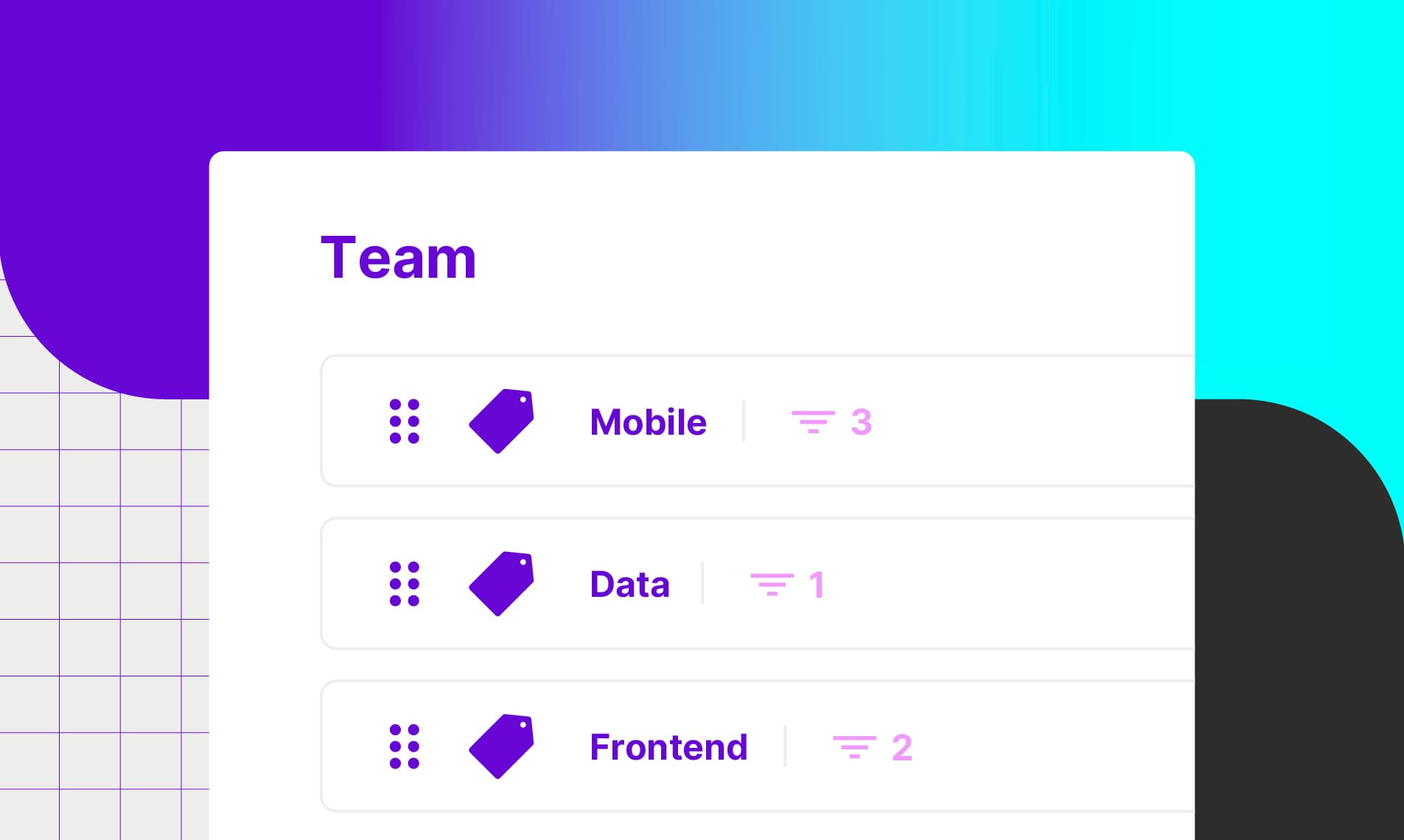
Task: Click the Frontend row's drag handle dots
Action: tap(404, 746)
